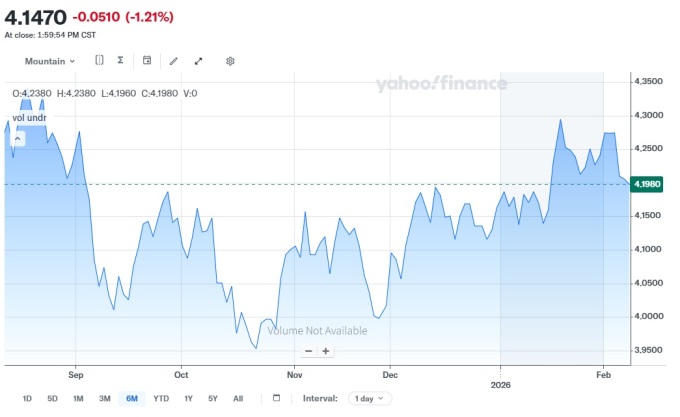Show All time range
The image size is (680, 417).
click(238, 398)
